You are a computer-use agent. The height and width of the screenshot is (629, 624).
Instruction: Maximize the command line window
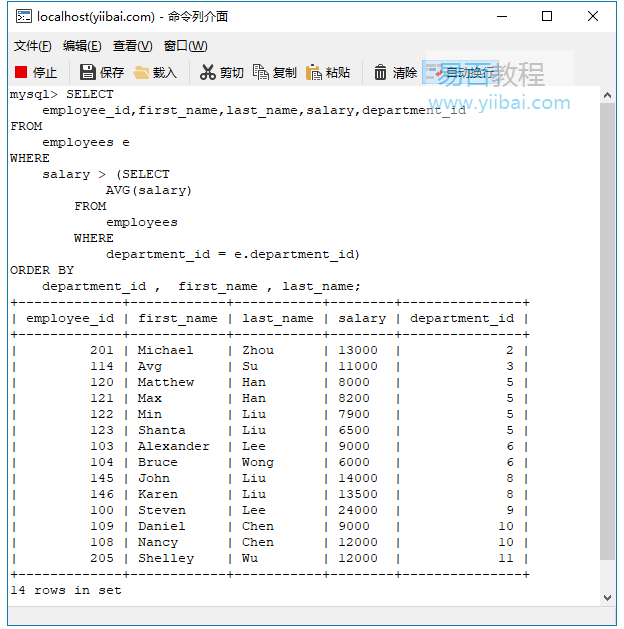(547, 16)
